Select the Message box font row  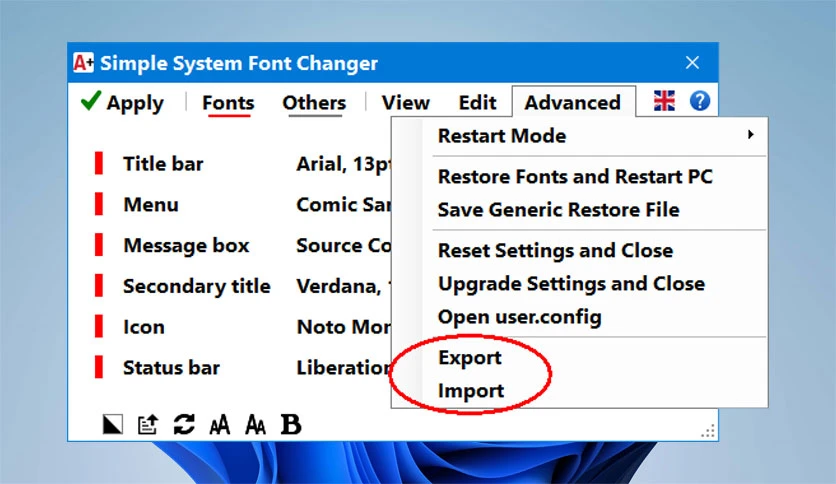[243, 245]
